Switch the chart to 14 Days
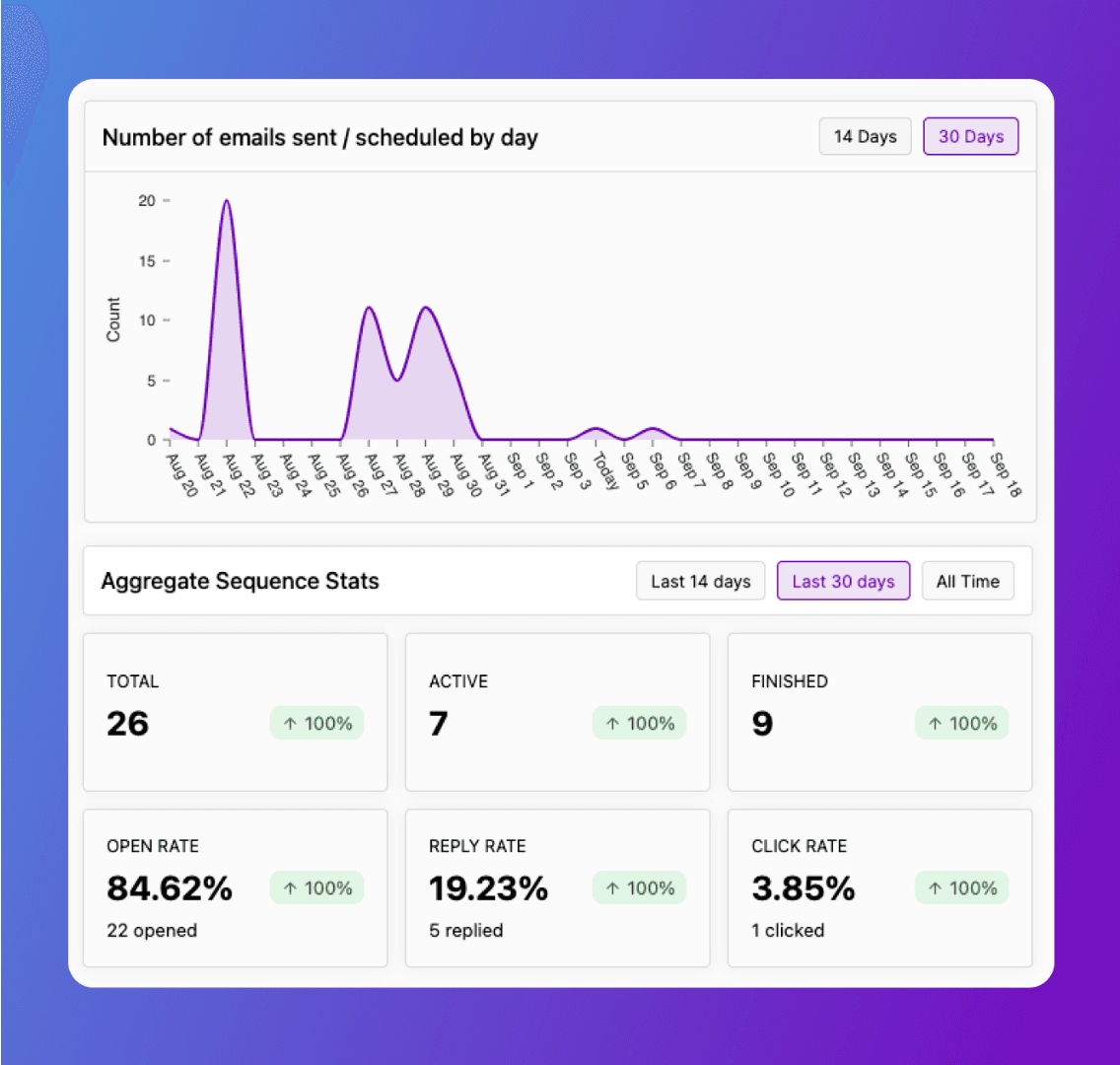This screenshot has height=1065, width=1120. [865, 136]
